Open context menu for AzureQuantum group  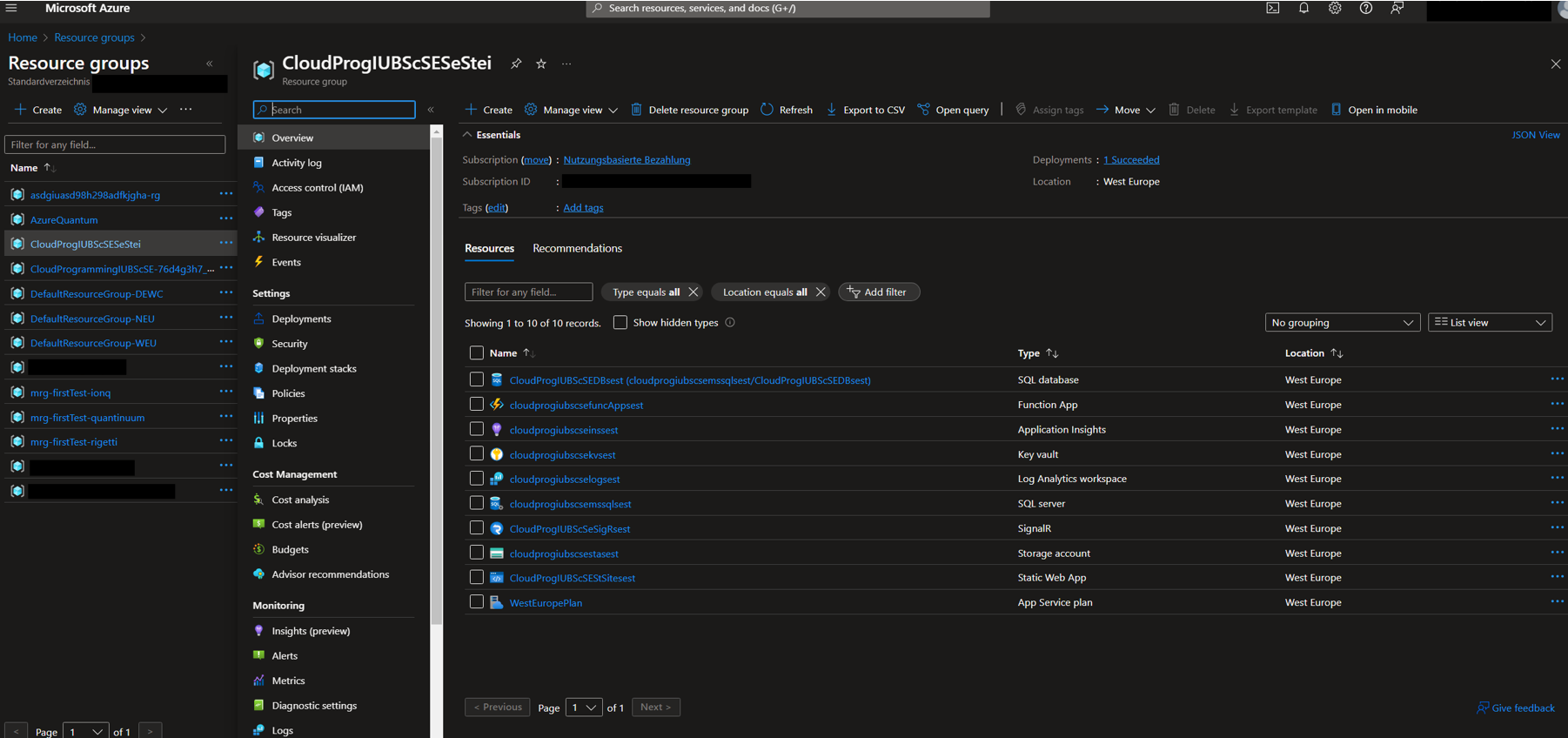[x=226, y=219]
